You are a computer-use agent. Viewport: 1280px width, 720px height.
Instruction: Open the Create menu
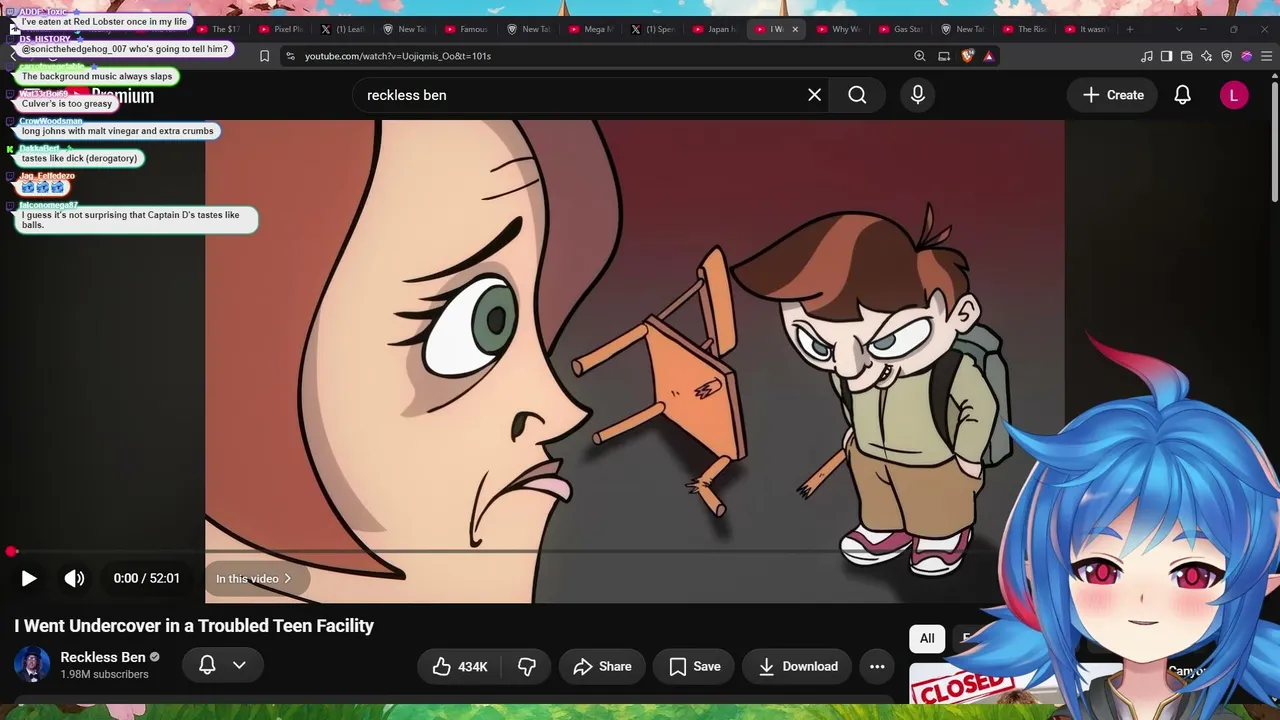click(x=1113, y=95)
